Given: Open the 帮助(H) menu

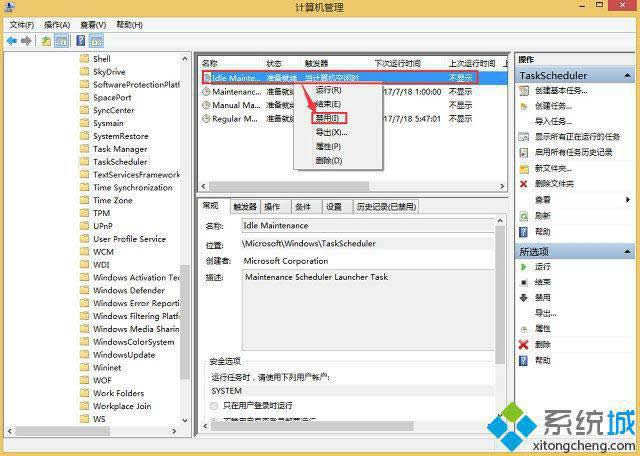Looking at the screenshot, I should click(129, 25).
